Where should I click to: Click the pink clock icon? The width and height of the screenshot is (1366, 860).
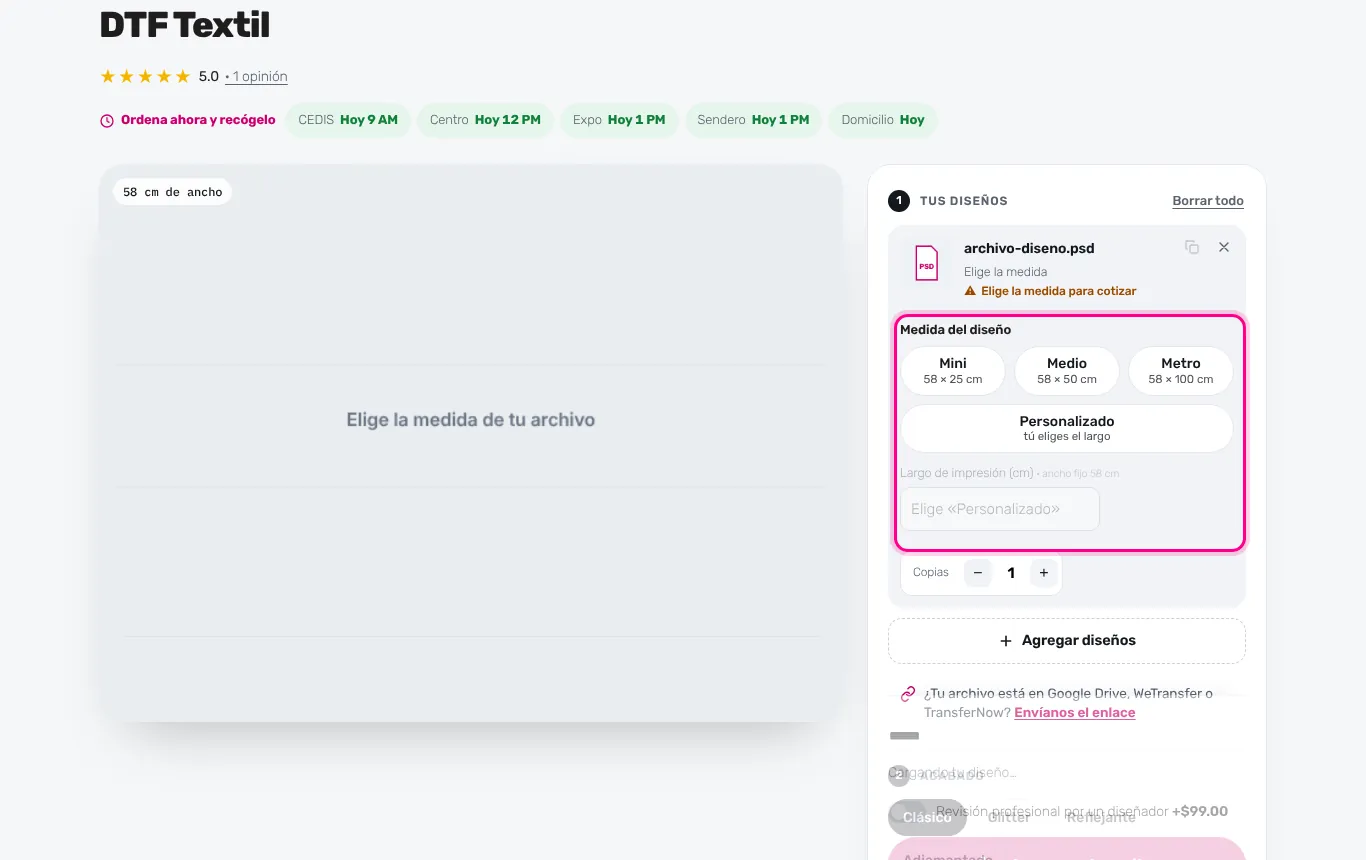point(107,121)
